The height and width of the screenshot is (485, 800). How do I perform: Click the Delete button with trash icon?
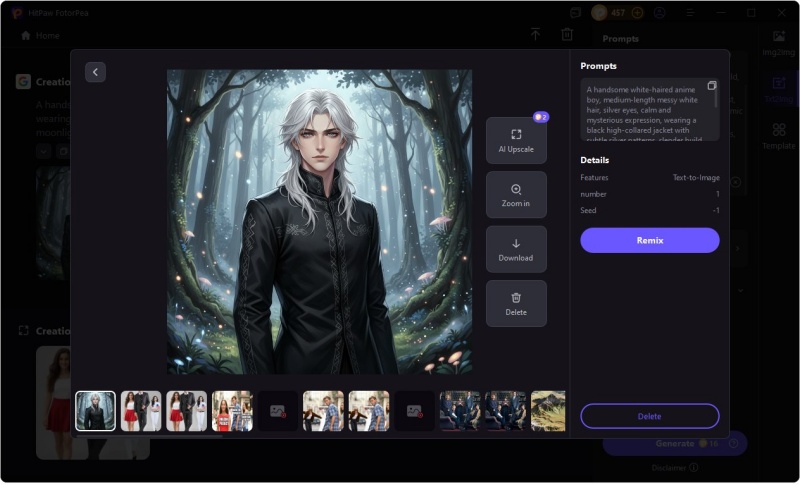point(516,303)
